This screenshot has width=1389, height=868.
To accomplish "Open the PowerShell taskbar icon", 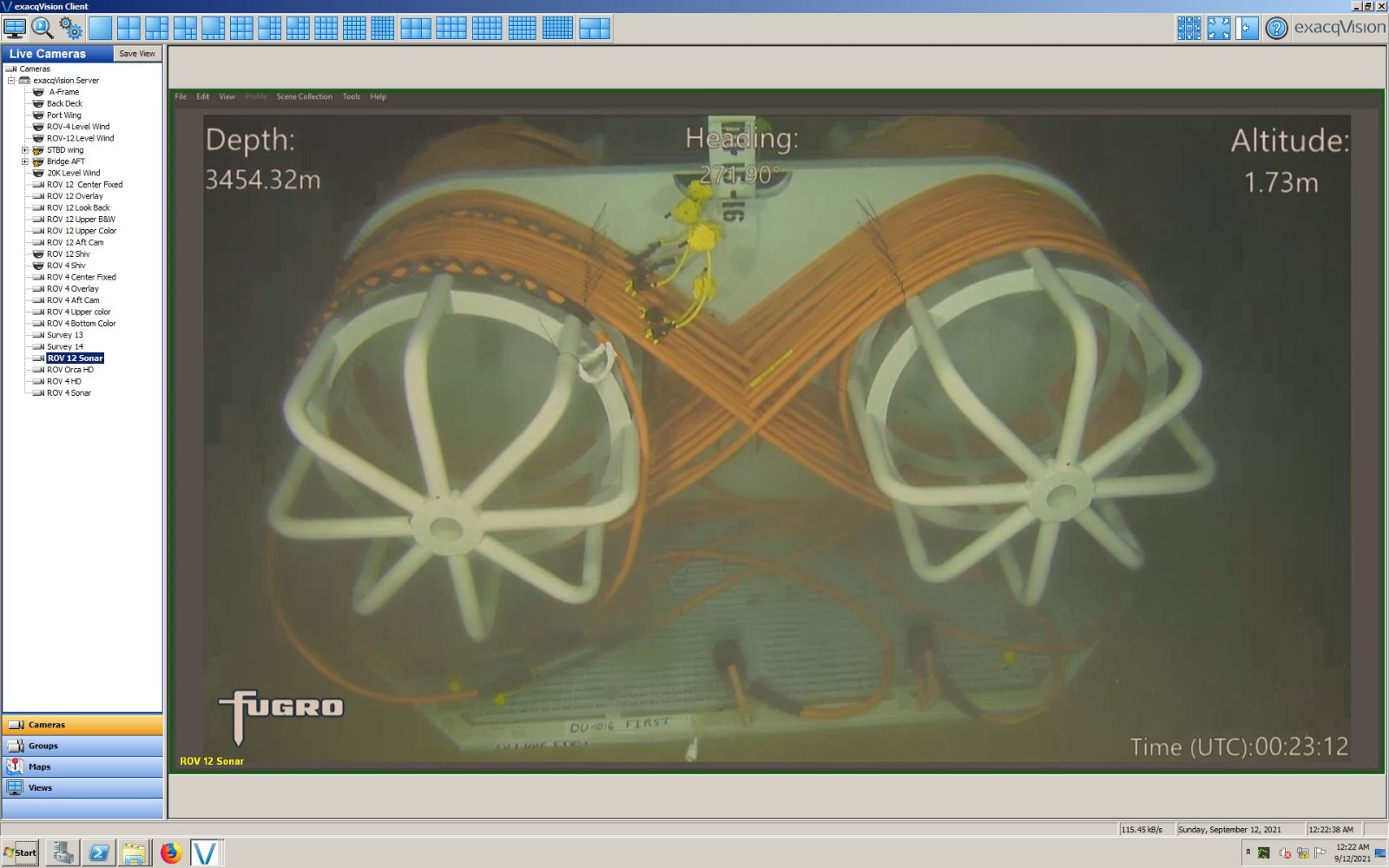I will pyautogui.click(x=99, y=853).
